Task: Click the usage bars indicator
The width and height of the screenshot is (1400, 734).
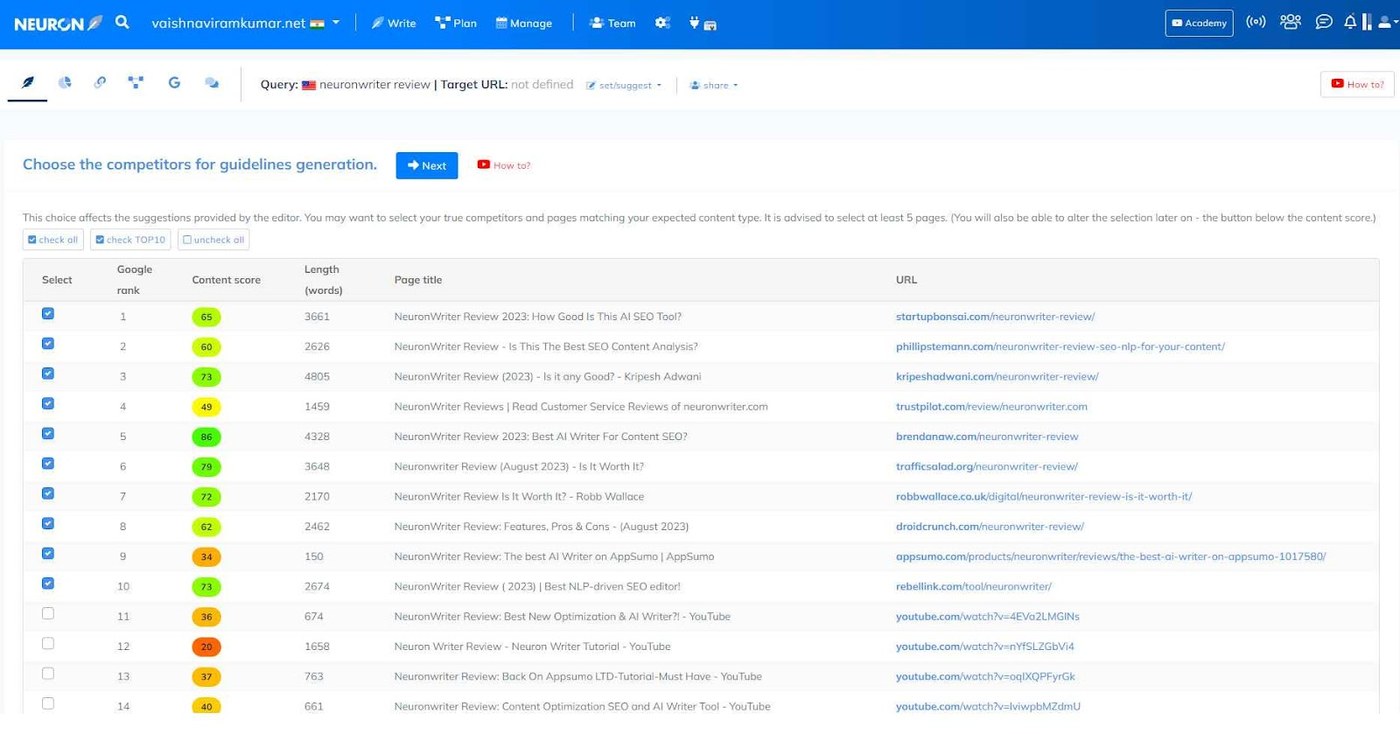Action: [1366, 22]
